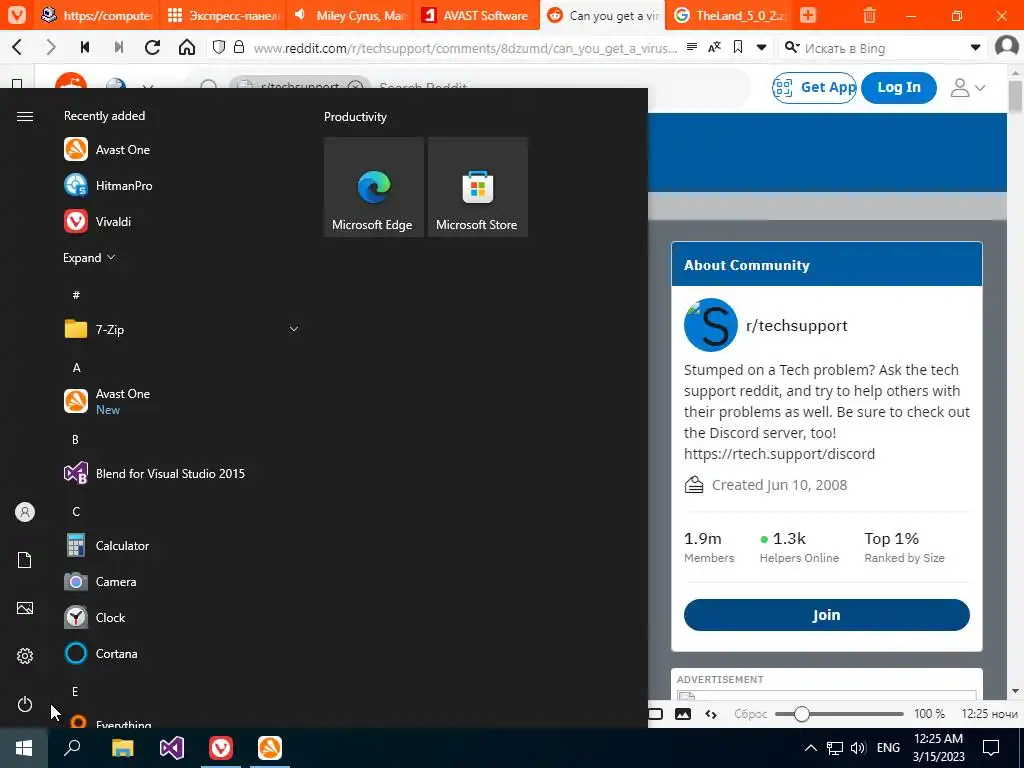The height and width of the screenshot is (768, 1024).
Task: Open the Vivaldi profile avatar
Action: (x=1006, y=47)
